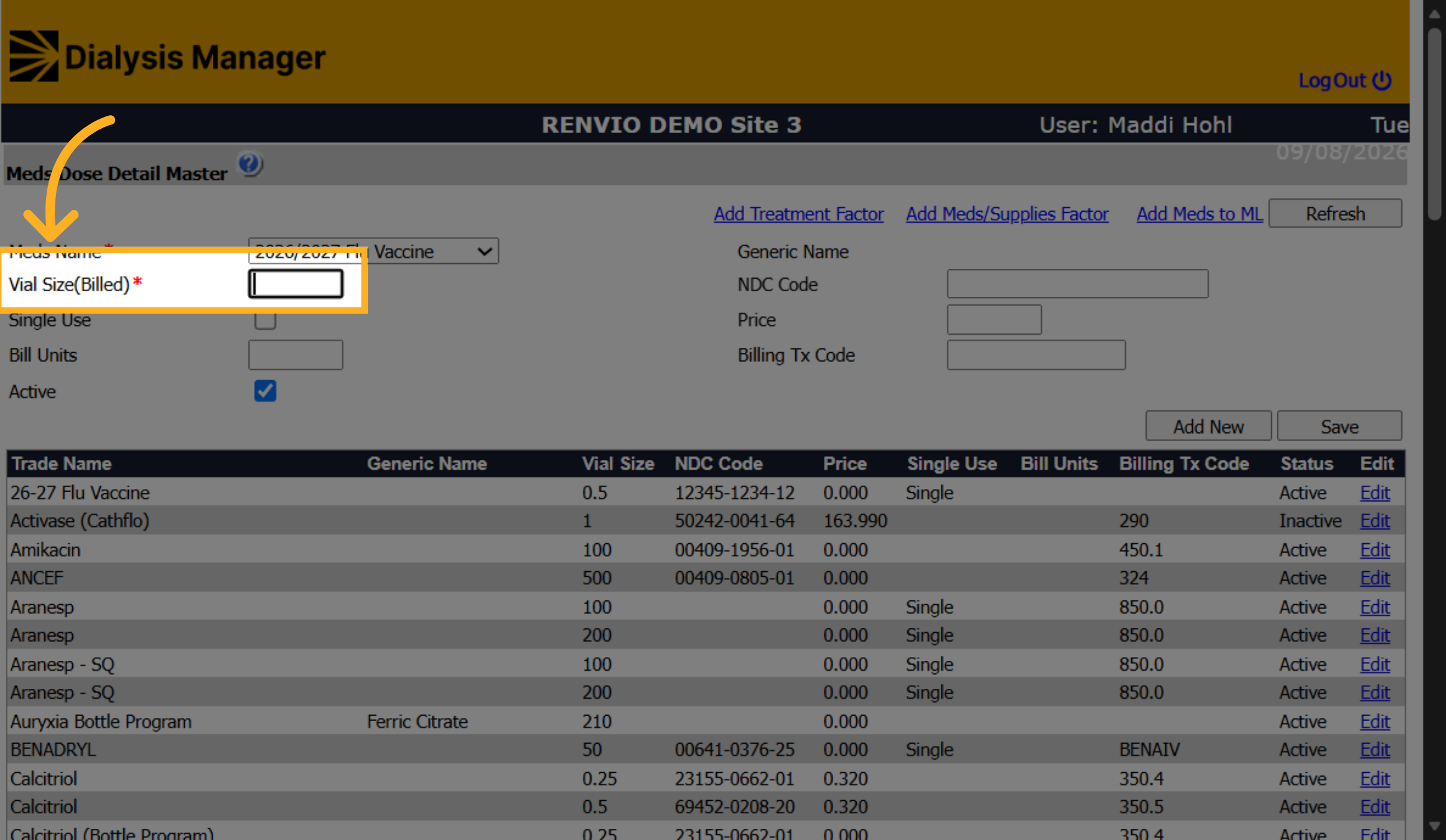Edit the BENADRYL row
1446x840 pixels.
pos(1374,750)
